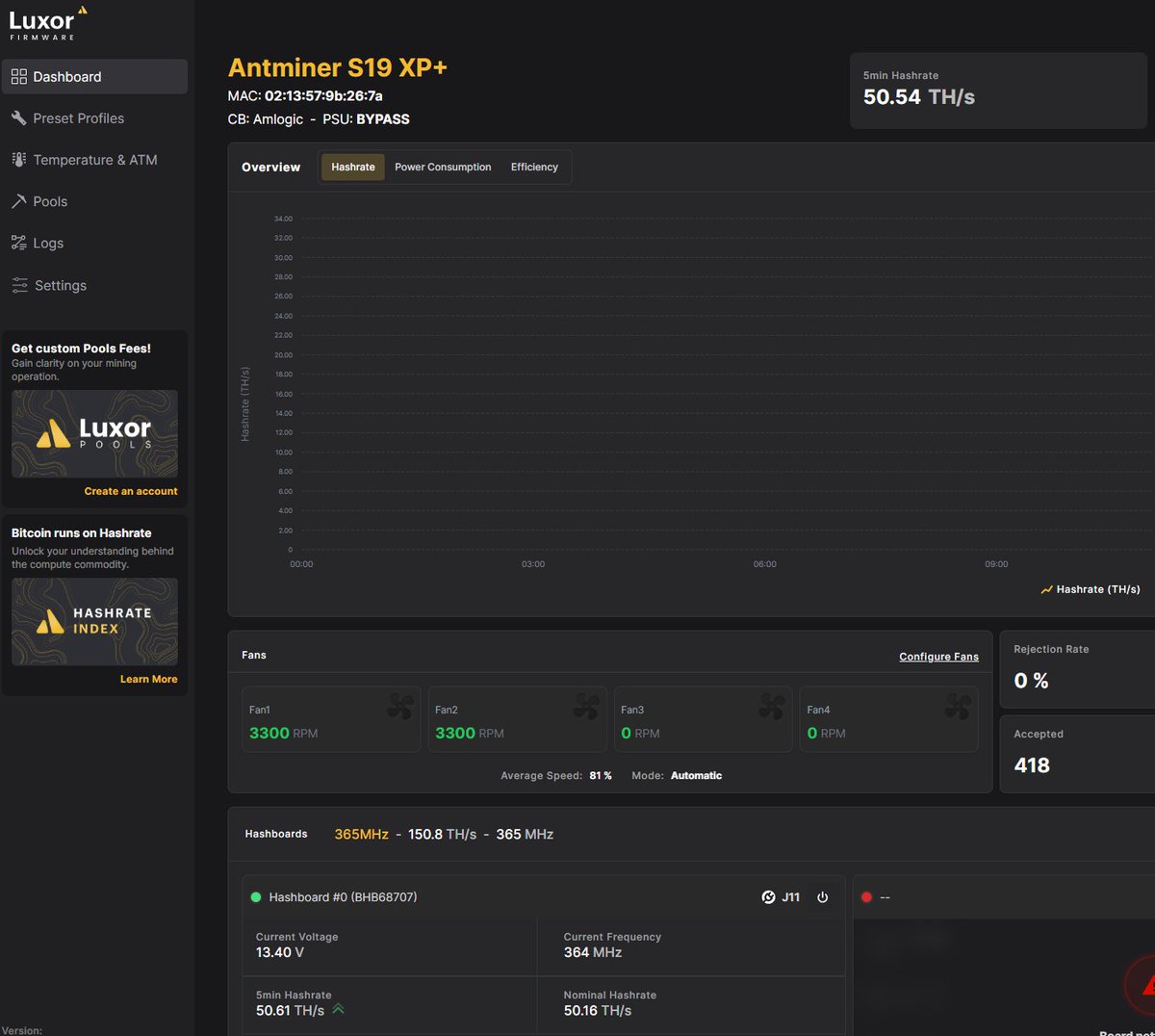This screenshot has width=1155, height=1036.
Task: Click the Accepted 418 card
Action: tap(1078, 754)
